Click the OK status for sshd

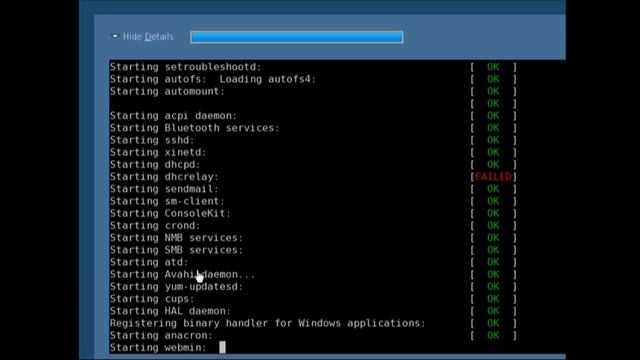493,140
